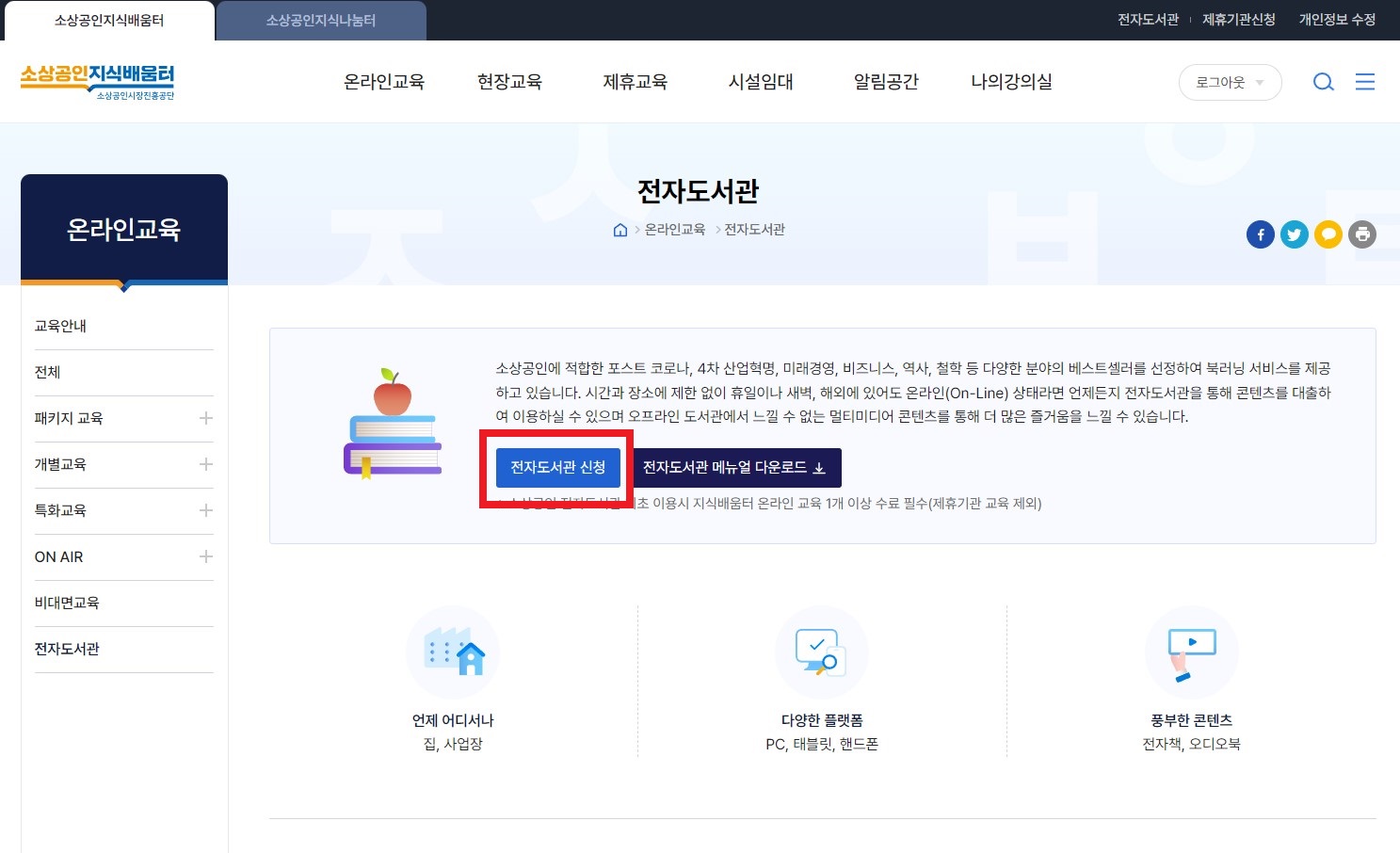Open the 로그아웃 dropdown
The height and width of the screenshot is (853, 1400).
click(1230, 83)
